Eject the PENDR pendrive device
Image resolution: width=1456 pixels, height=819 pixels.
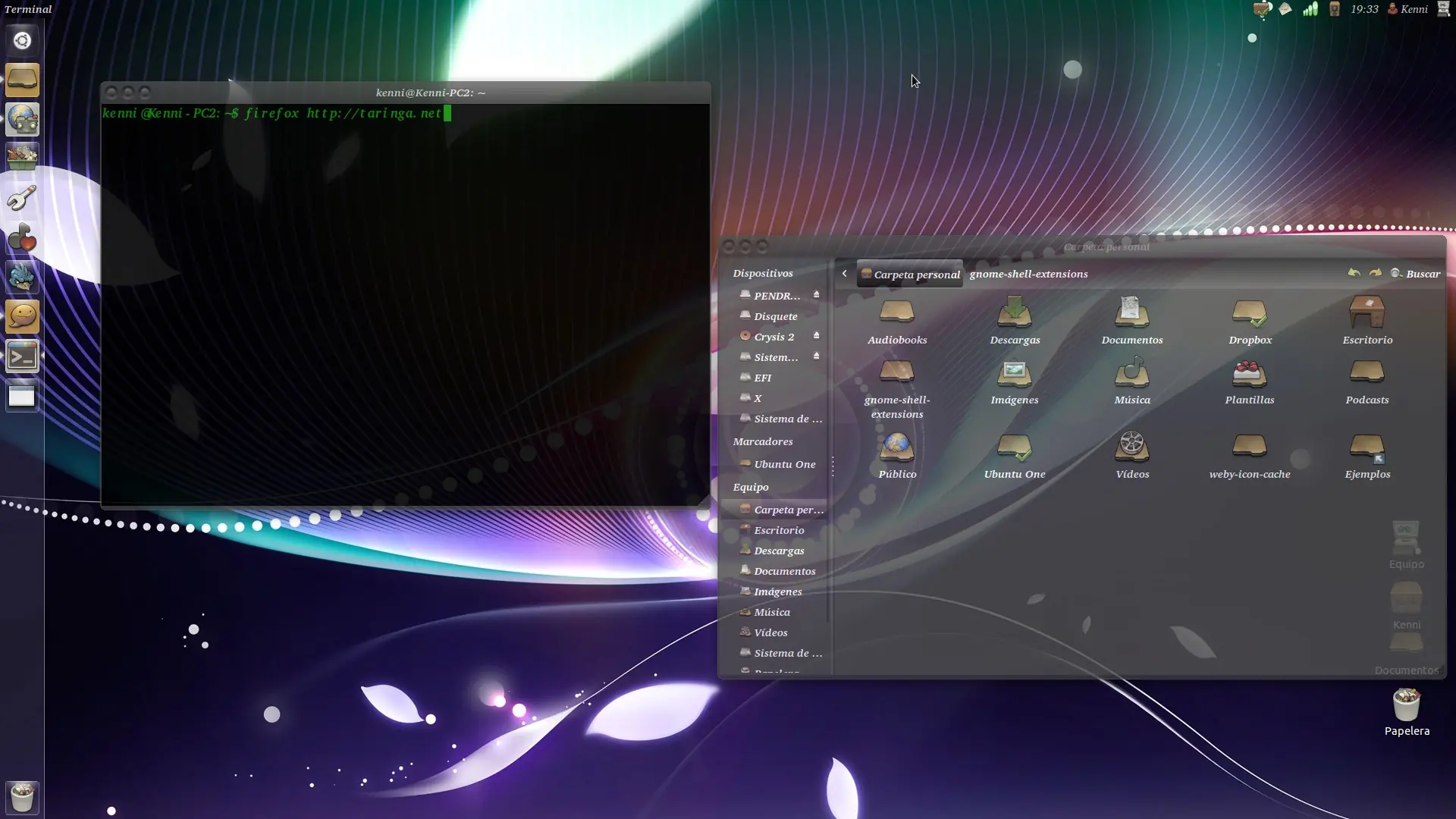click(x=816, y=294)
